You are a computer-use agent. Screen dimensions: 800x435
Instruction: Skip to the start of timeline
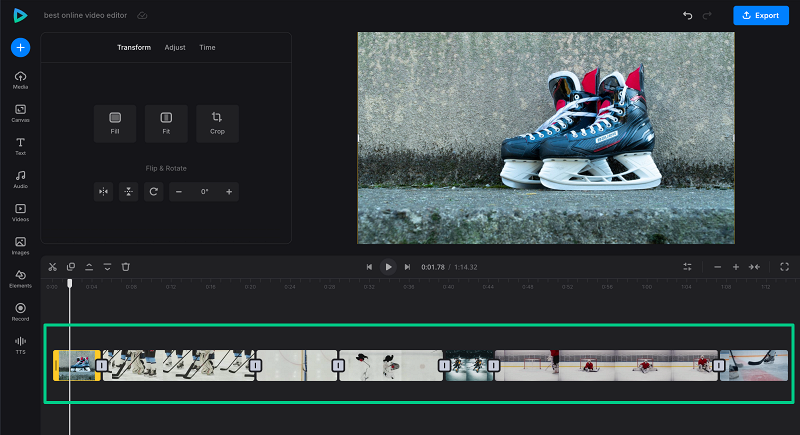(x=369, y=267)
